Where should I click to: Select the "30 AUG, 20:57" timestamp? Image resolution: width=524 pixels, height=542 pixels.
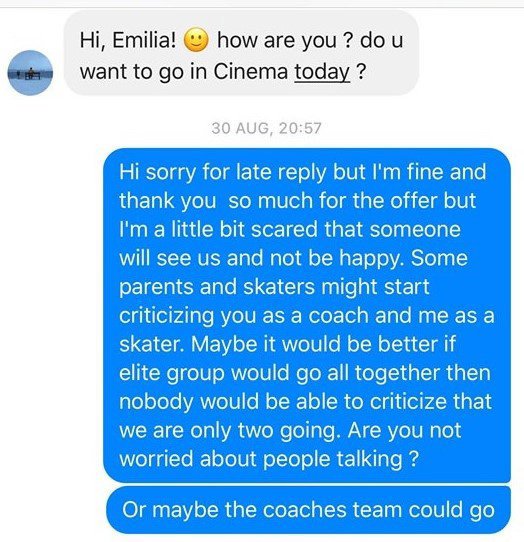[x=266, y=128]
